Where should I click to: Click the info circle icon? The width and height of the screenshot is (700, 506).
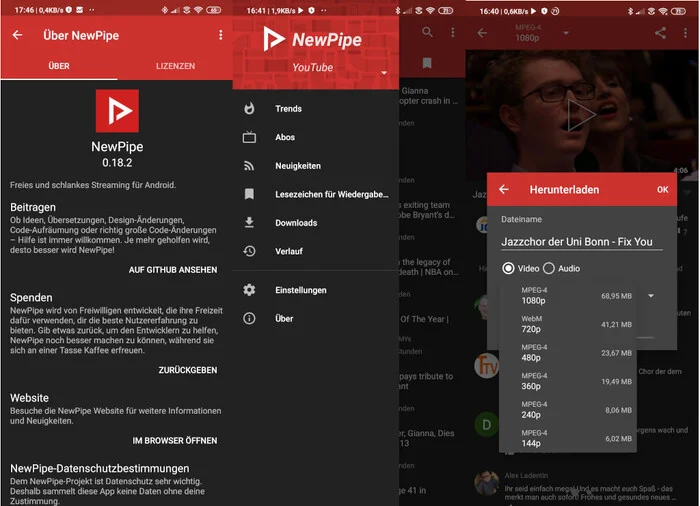249,318
